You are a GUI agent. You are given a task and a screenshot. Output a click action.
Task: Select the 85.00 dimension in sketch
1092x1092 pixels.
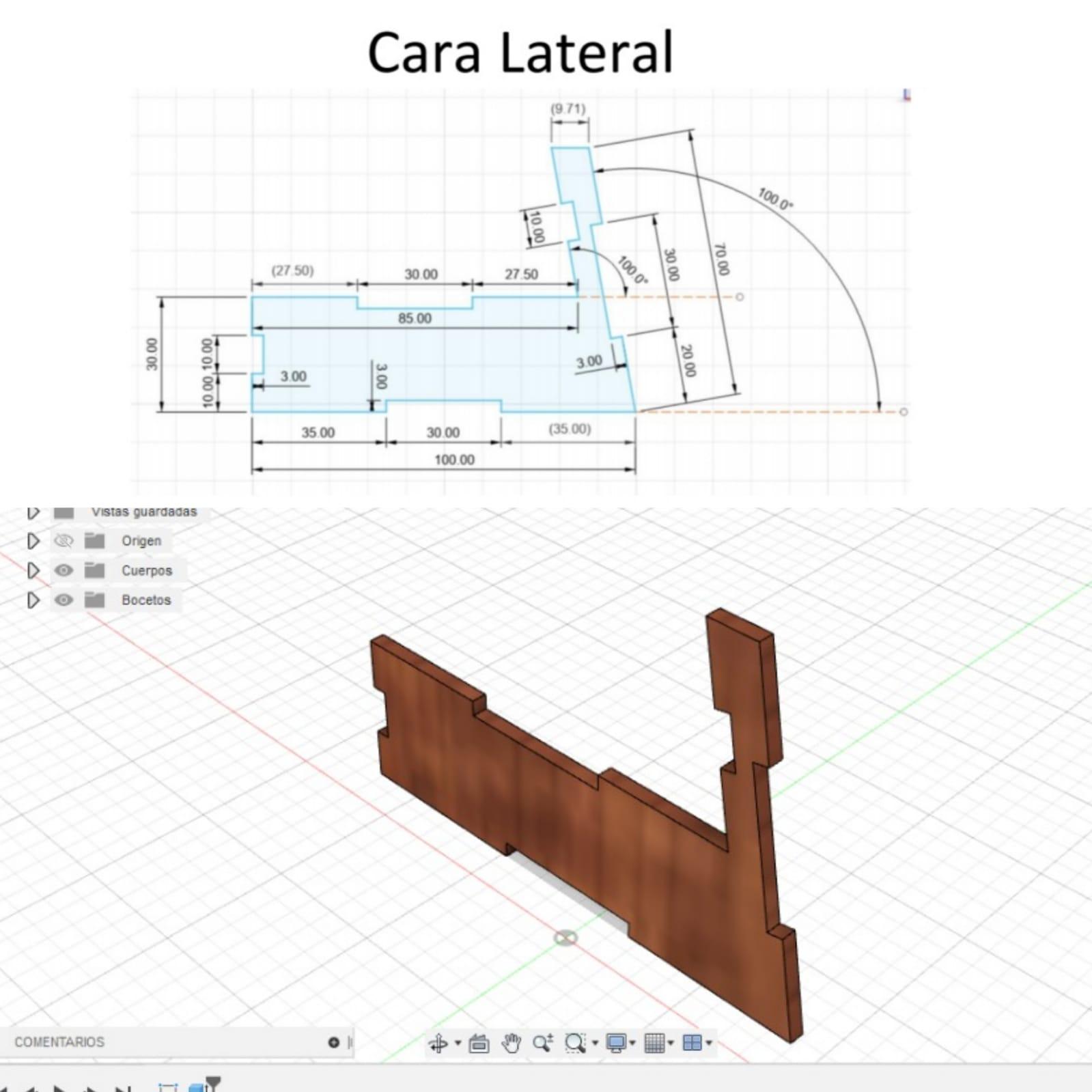[x=415, y=318]
